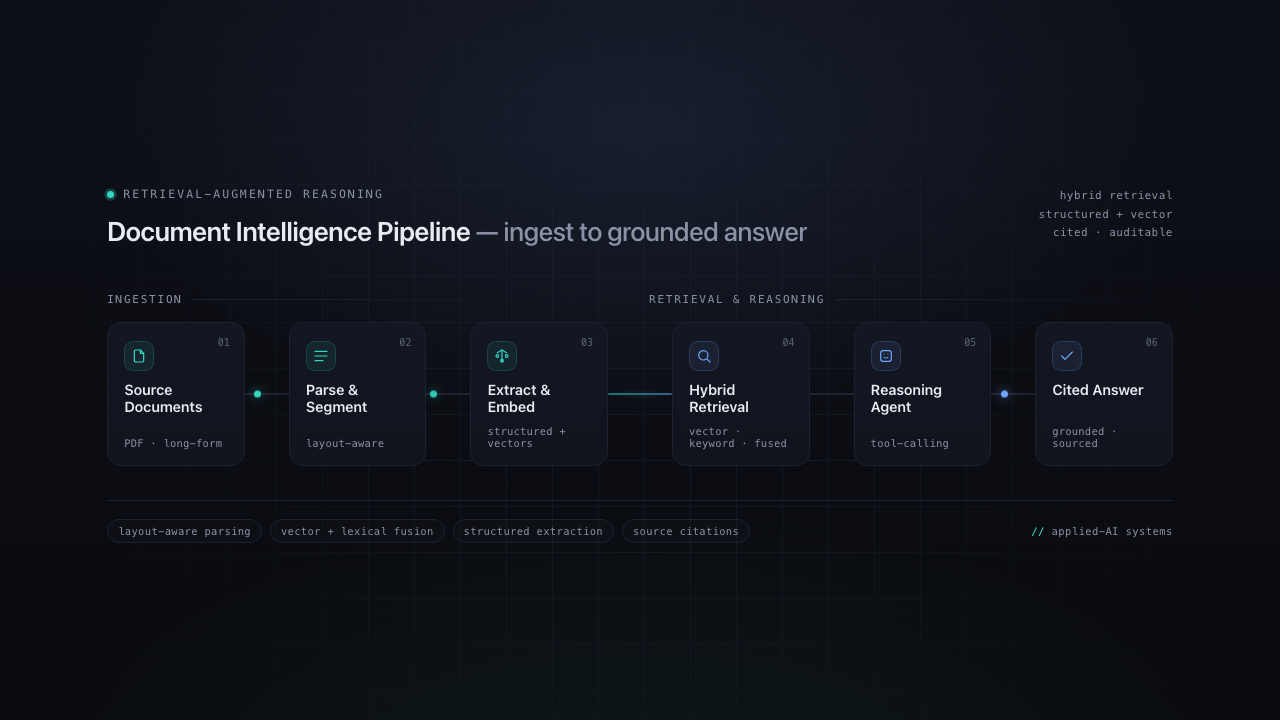
Task: Click step number 04
Action: [789, 343]
